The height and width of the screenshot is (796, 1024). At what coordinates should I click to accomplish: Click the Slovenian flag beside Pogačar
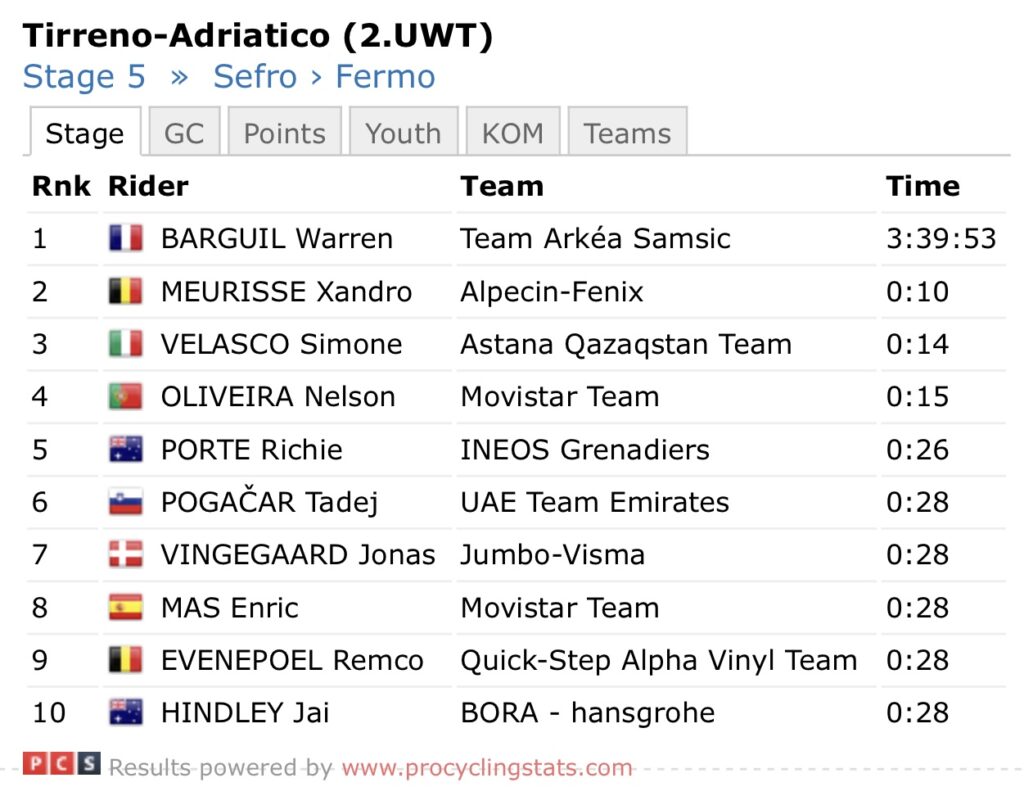125,502
